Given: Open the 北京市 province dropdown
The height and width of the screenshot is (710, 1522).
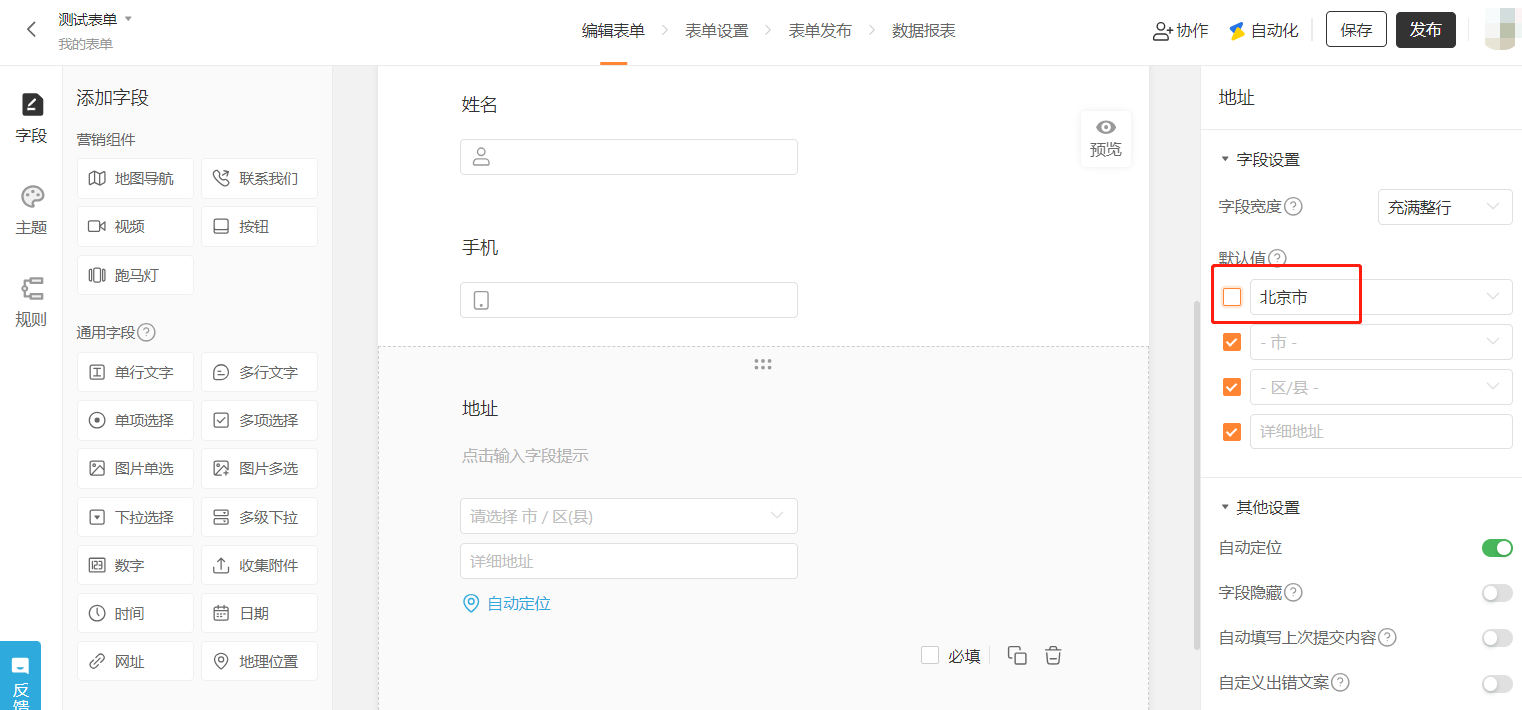Looking at the screenshot, I should pyautogui.click(x=1381, y=297).
